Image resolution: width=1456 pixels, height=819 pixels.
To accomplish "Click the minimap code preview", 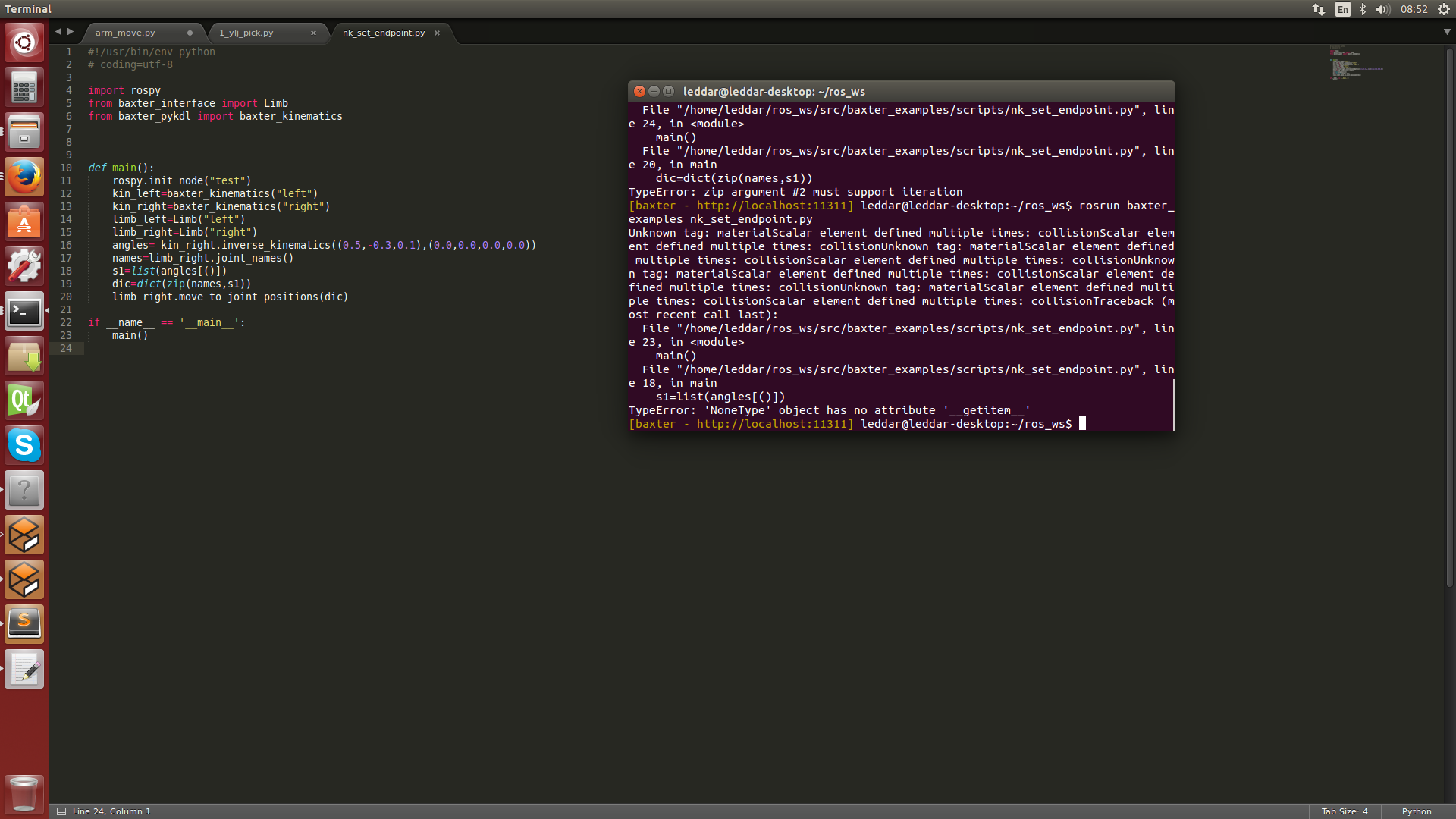I will [x=1357, y=63].
